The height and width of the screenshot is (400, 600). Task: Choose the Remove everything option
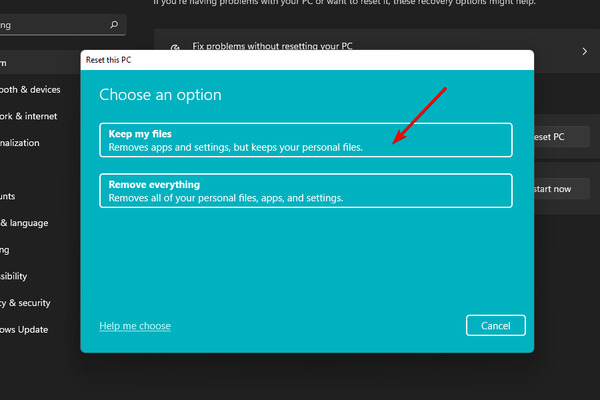pyautogui.click(x=306, y=191)
